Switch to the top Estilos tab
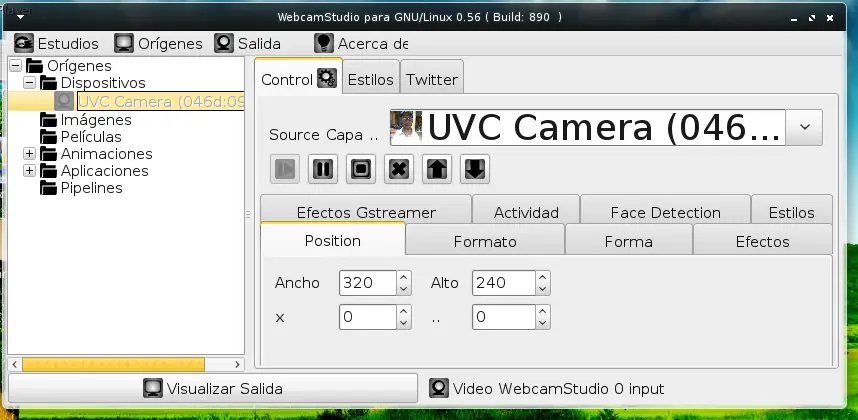Viewport: 858px width, 420px height. click(x=371, y=80)
